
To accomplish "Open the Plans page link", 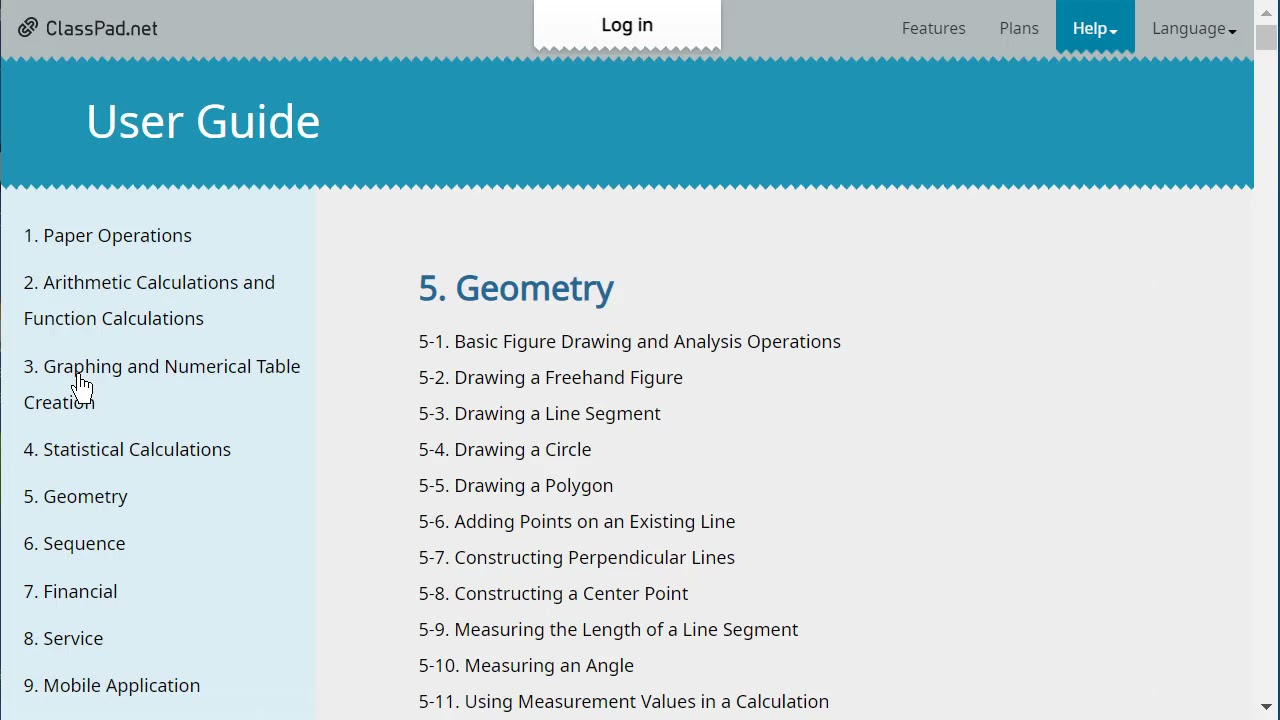I will 1019,28.
